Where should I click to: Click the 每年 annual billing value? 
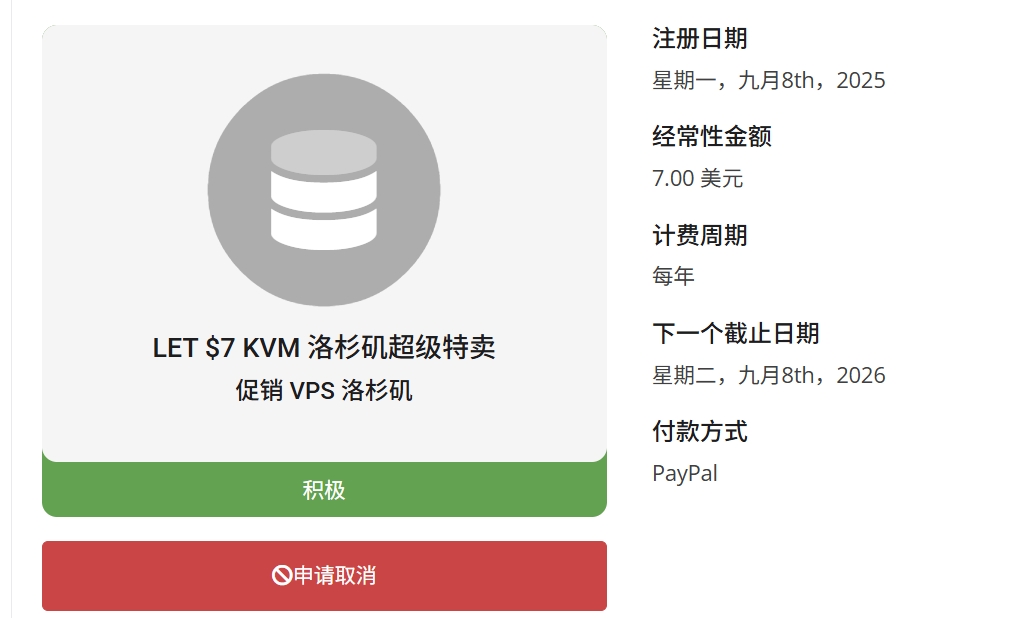[673, 276]
